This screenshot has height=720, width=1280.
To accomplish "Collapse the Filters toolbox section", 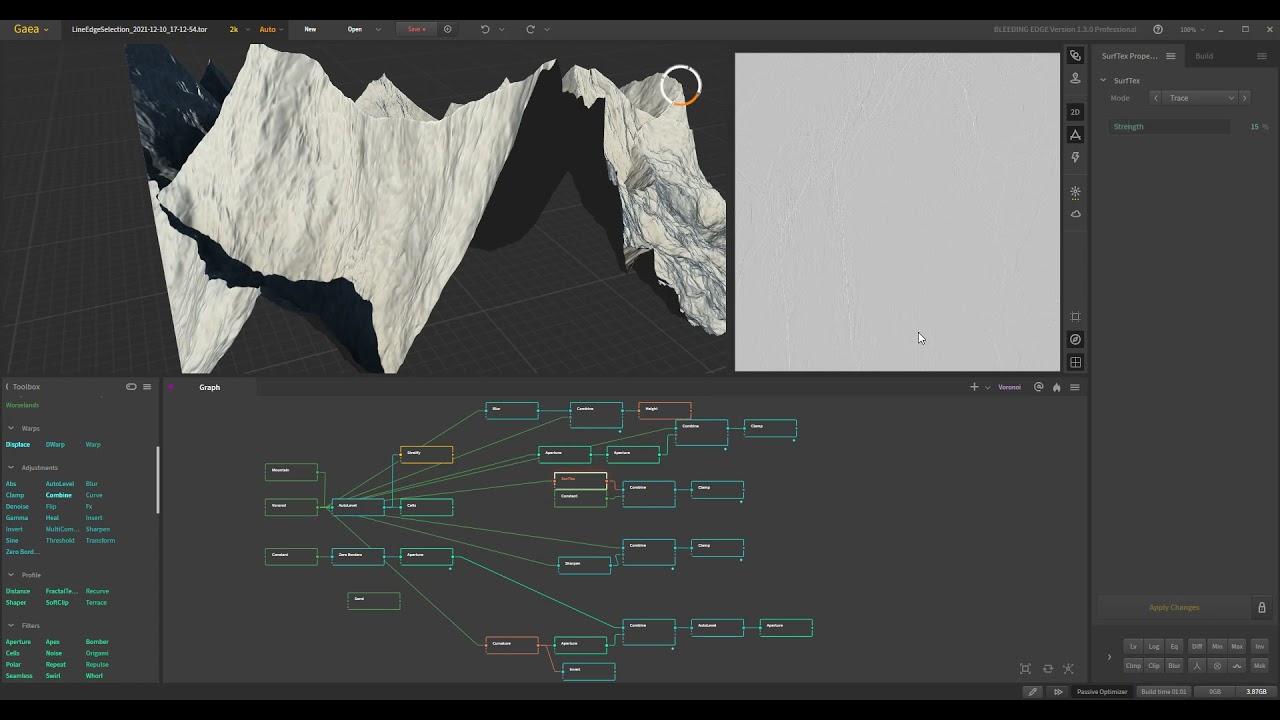I will (11, 625).
